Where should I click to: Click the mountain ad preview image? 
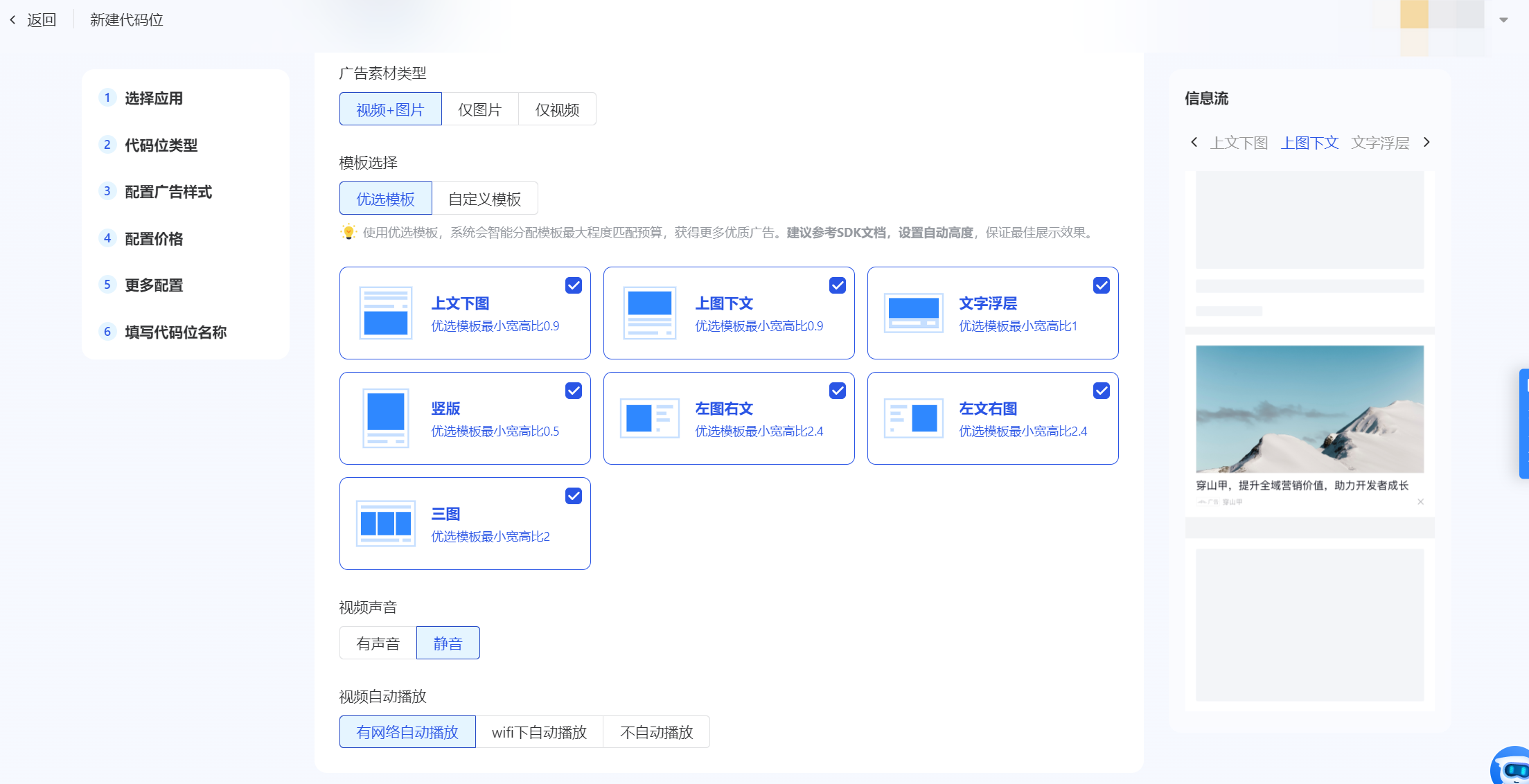1309,409
